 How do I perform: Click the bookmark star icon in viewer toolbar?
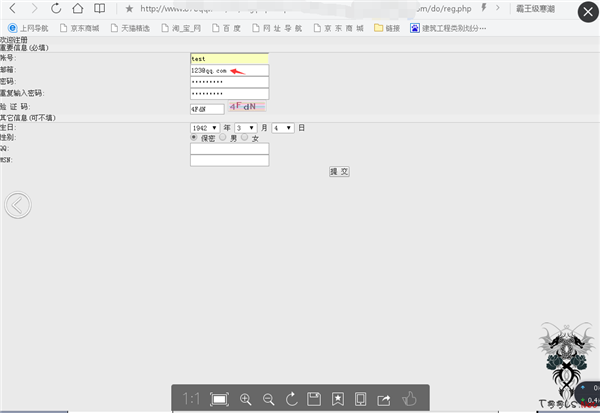[338, 399]
